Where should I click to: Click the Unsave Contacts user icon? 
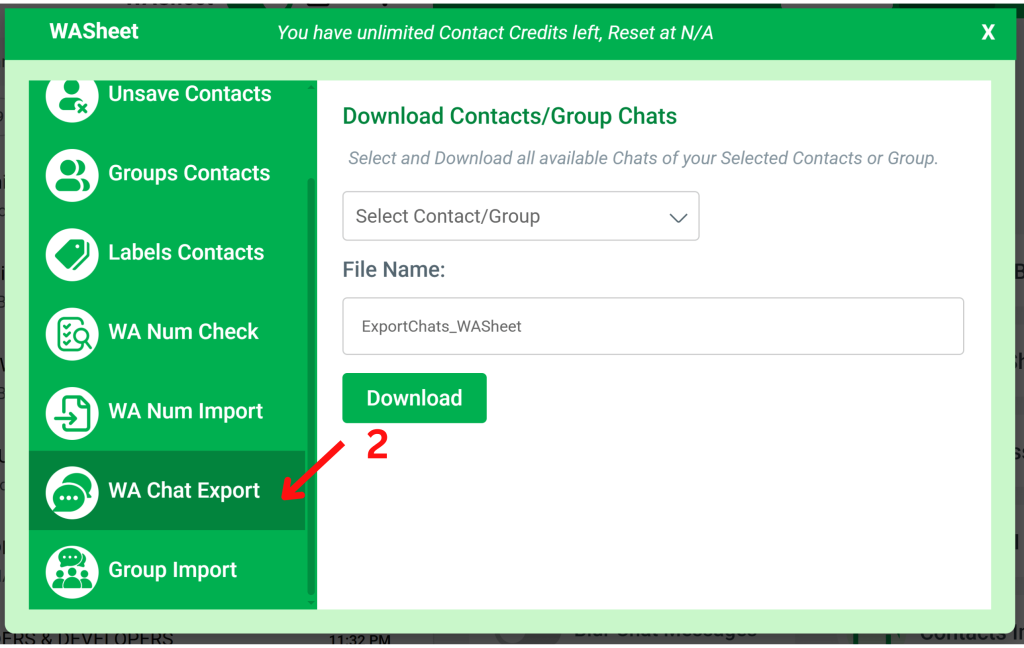(72, 97)
